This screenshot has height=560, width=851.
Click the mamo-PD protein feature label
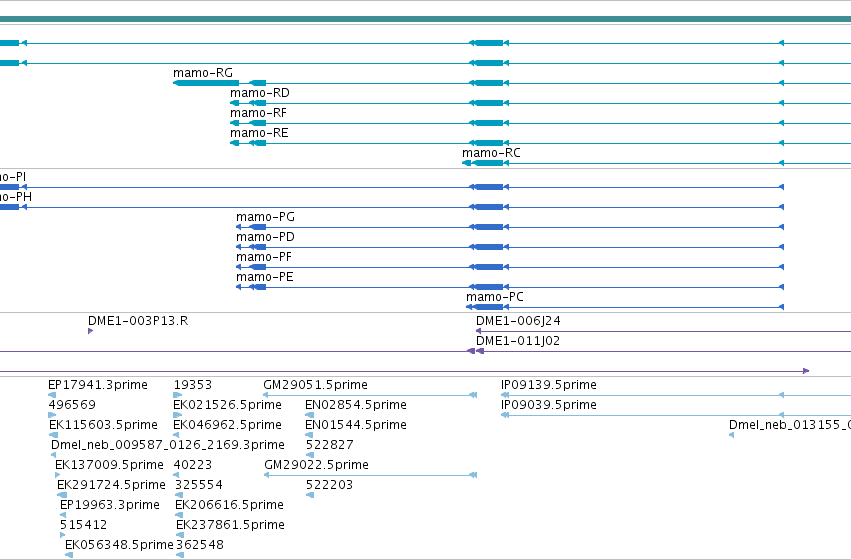coord(265,237)
